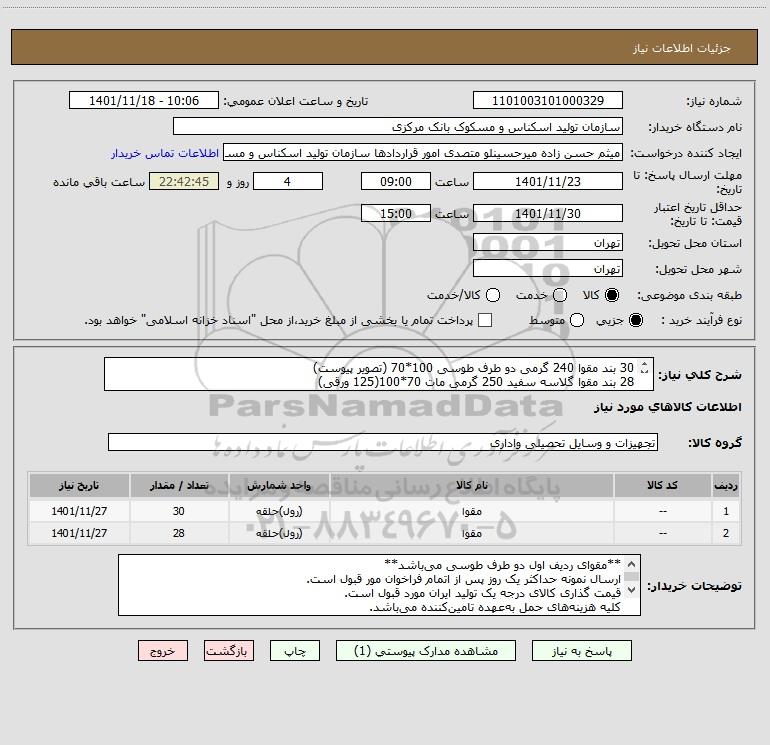Click row 1 unit (رول)حلقه cell

pos(279,511)
